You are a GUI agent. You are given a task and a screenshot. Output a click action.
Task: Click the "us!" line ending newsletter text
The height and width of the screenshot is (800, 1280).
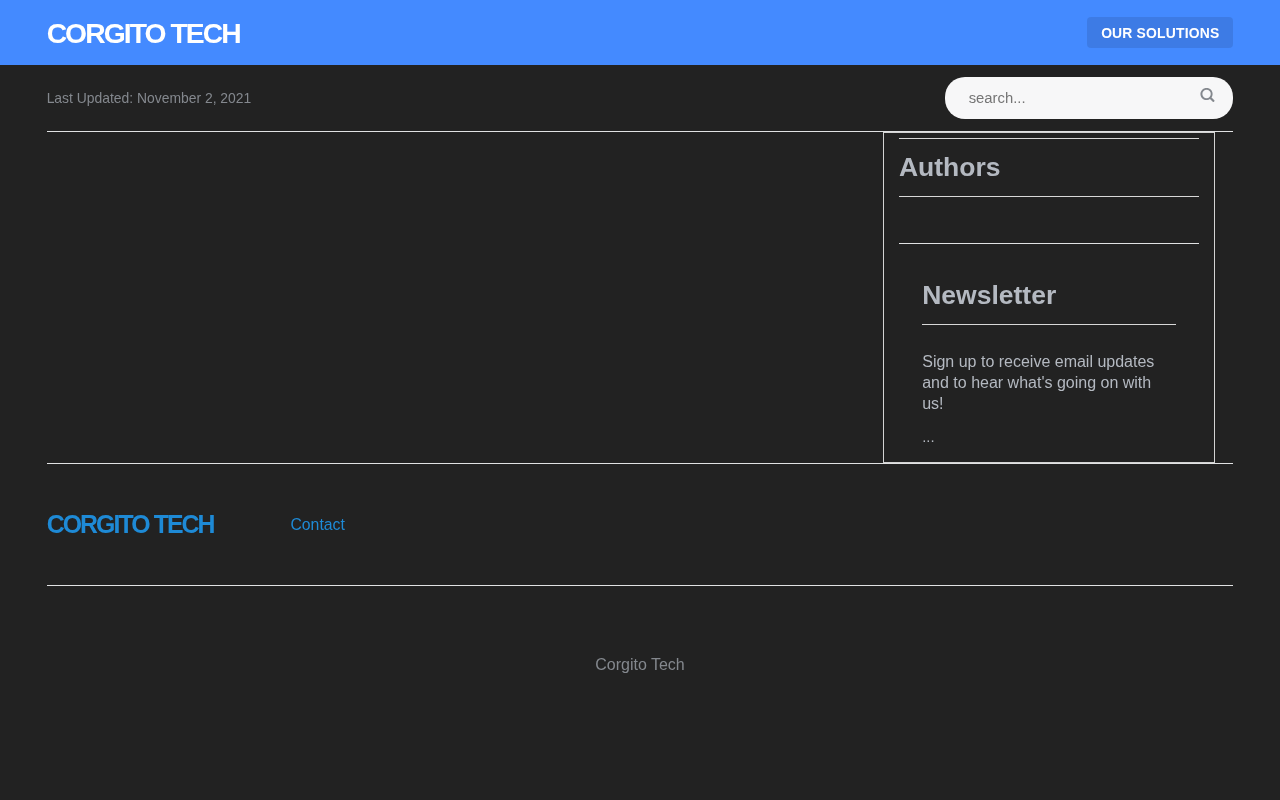(932, 403)
